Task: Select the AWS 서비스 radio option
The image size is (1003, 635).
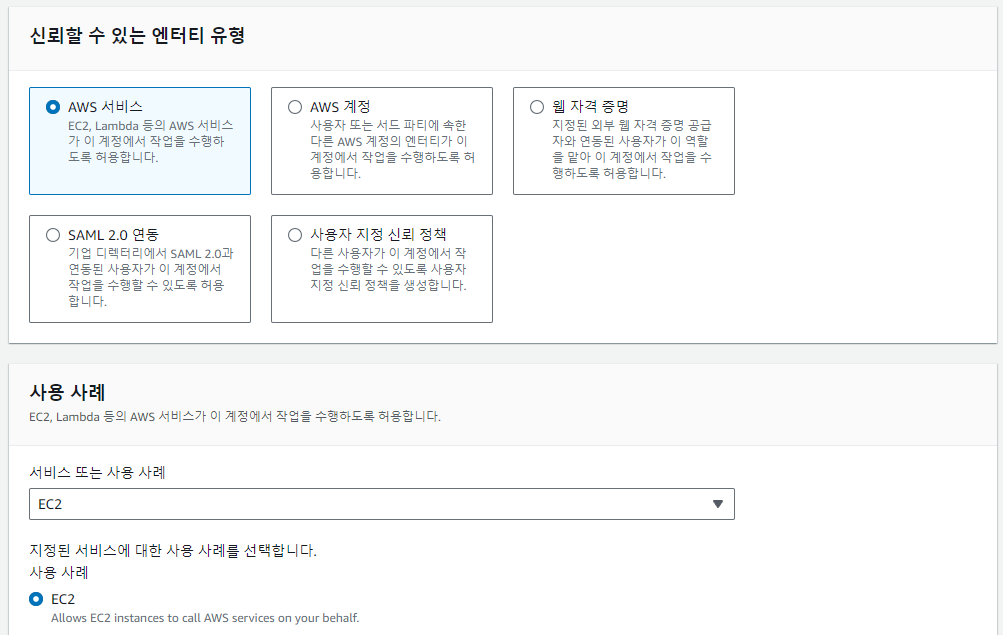Action: click(x=53, y=107)
